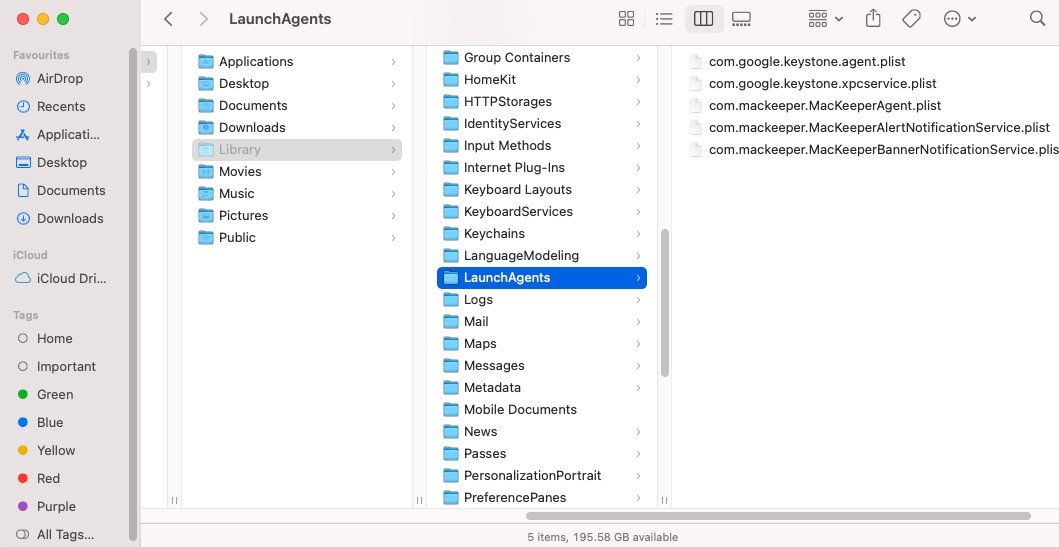The width and height of the screenshot is (1059, 547).
Task: Select the Public folder
Action: point(297,238)
